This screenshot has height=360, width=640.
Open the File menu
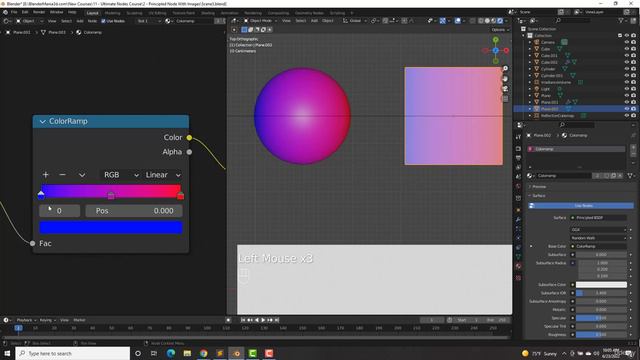14,12
